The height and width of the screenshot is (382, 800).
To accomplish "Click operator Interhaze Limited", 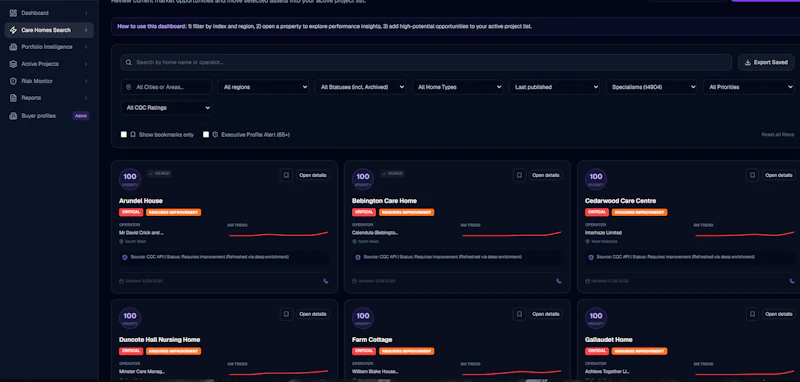I will pyautogui.click(x=604, y=233).
